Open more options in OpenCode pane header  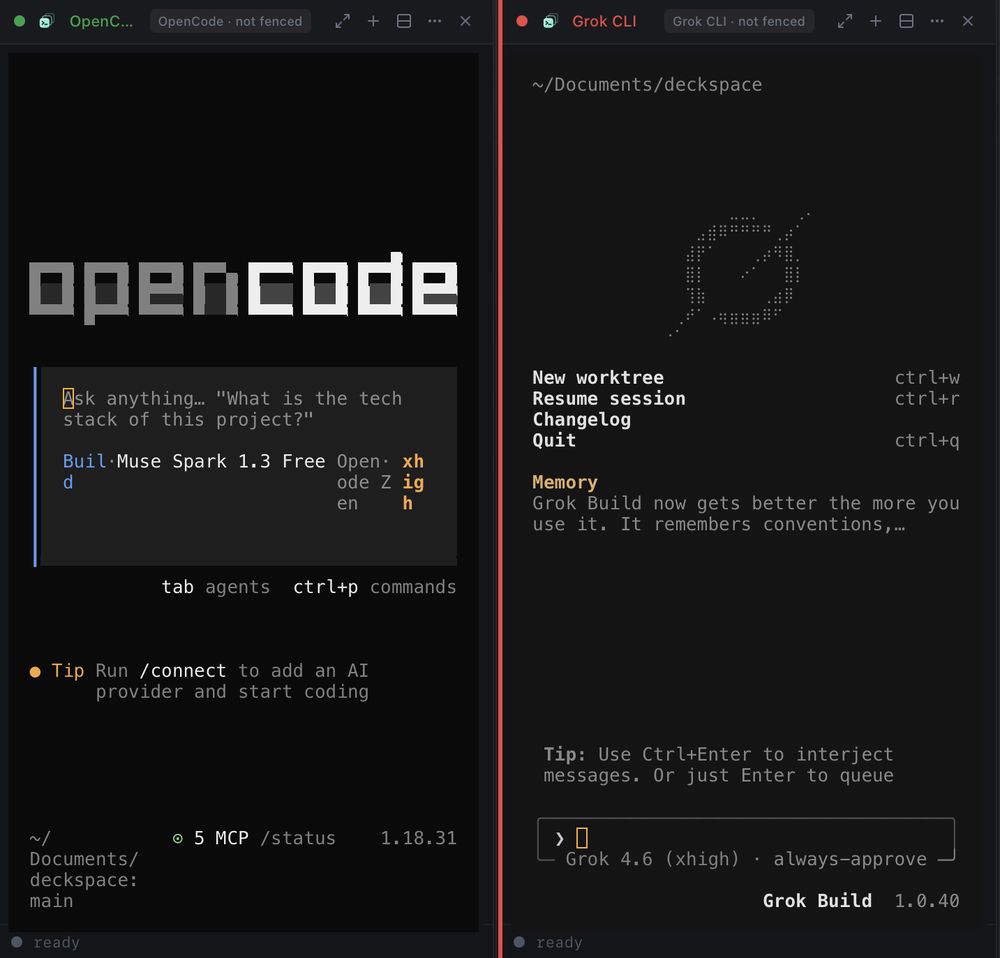[x=434, y=21]
